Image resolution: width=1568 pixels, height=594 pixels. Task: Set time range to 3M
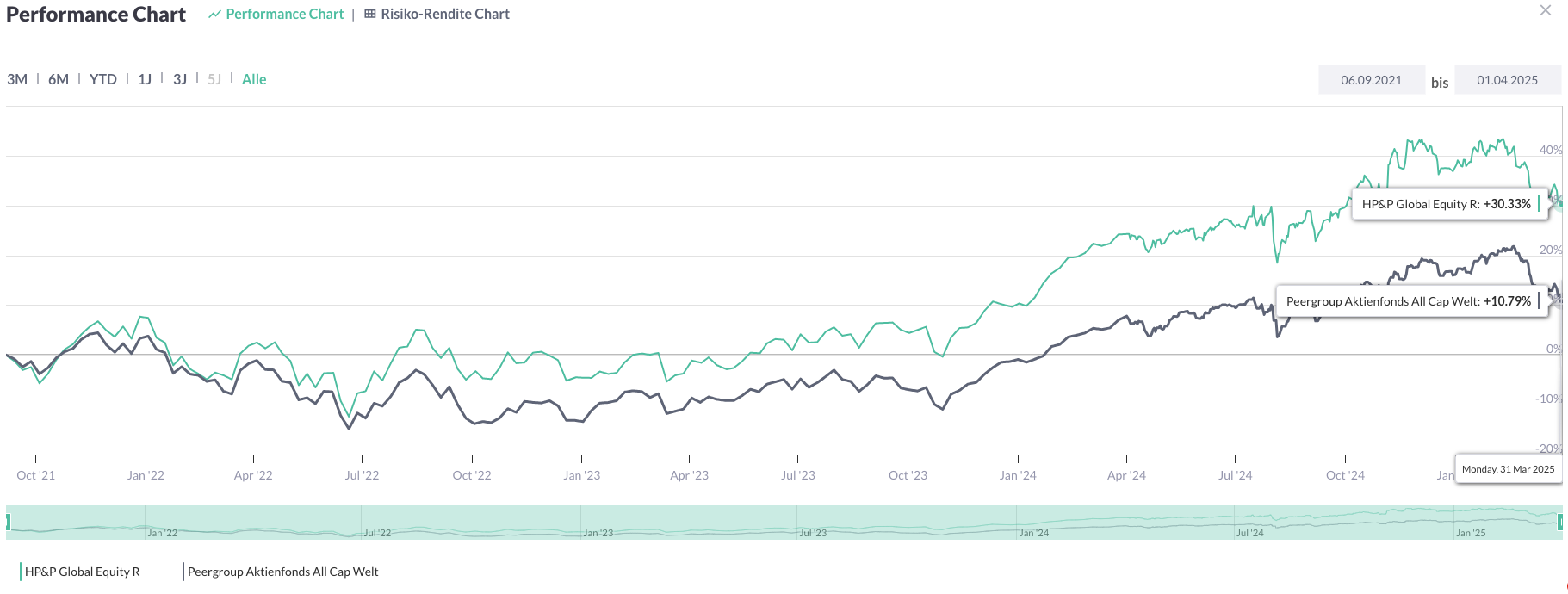click(17, 79)
